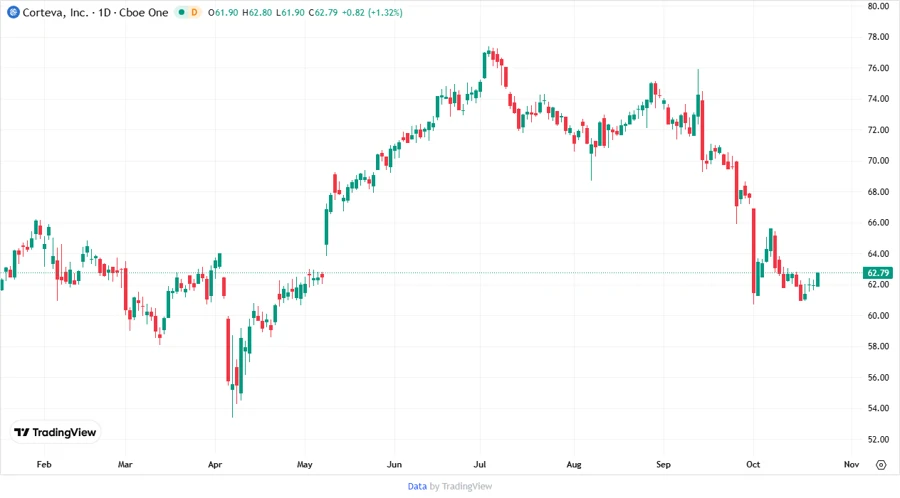
Task: Click the Feb label on time axis
Action: (43, 465)
